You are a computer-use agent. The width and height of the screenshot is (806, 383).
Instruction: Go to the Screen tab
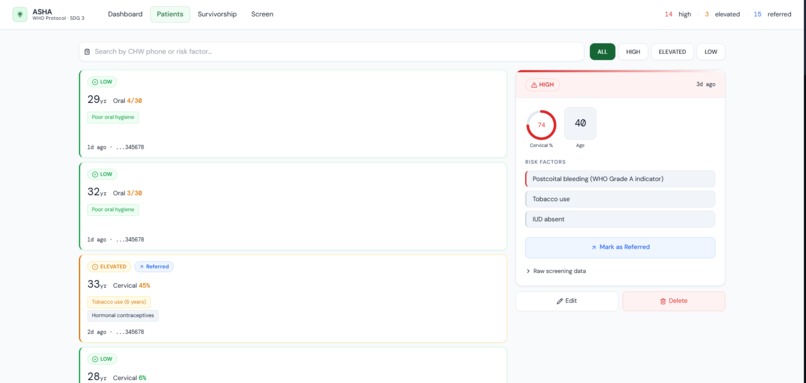point(262,14)
